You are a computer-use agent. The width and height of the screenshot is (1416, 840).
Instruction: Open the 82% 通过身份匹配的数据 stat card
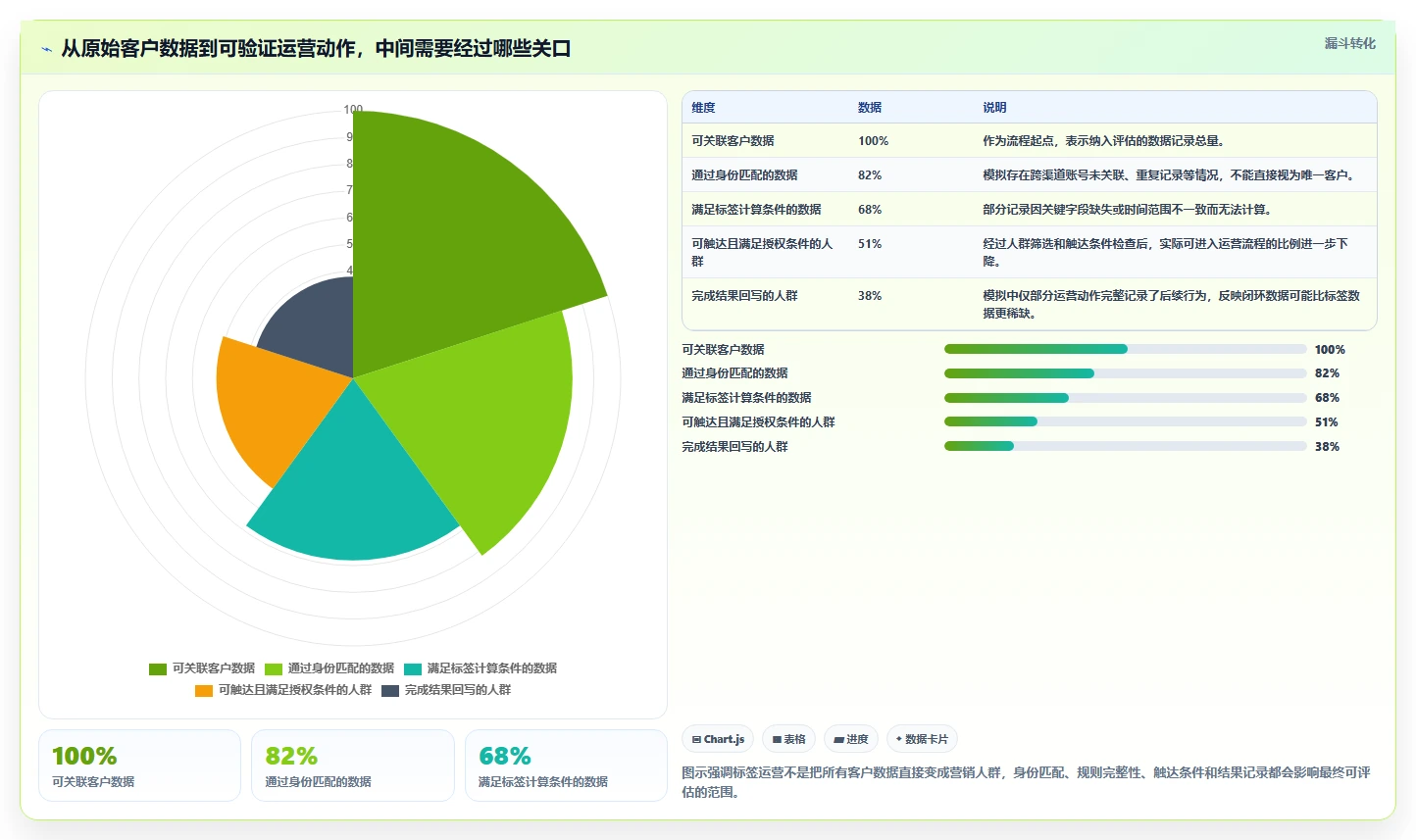coord(353,766)
